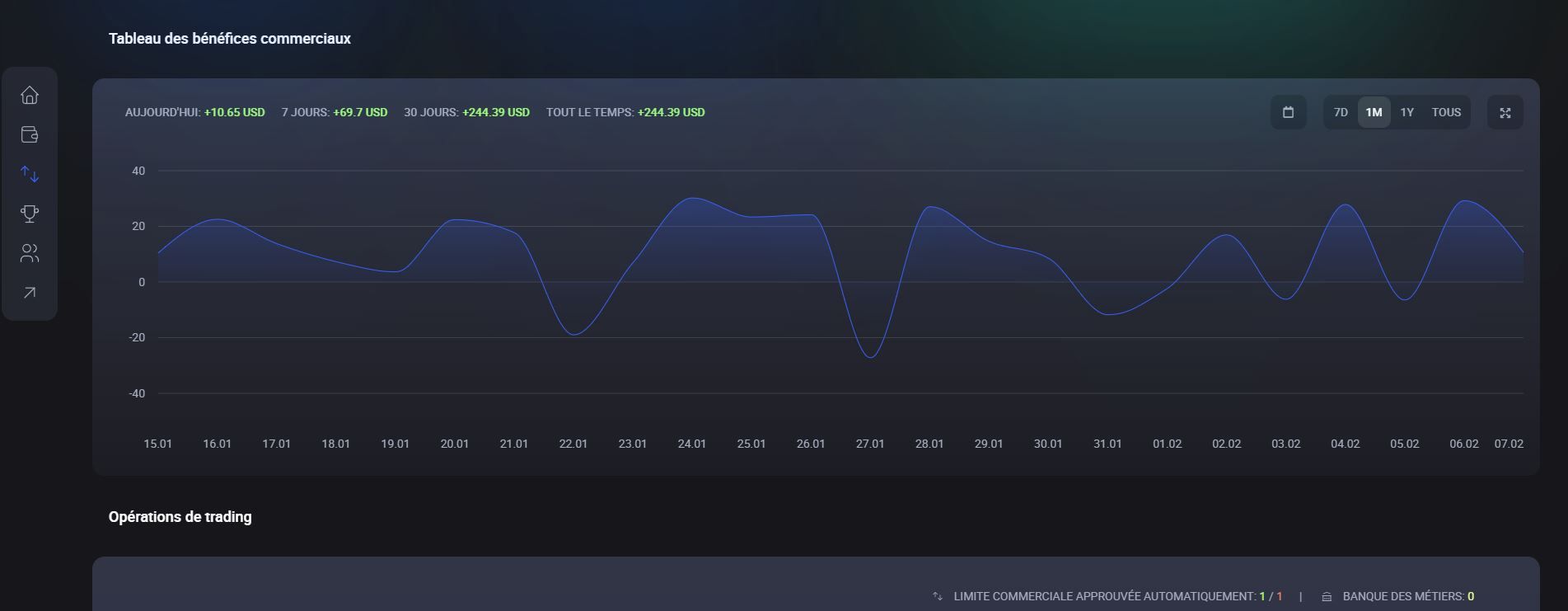Click the 15.01 date axis label
1568x611 pixels.
158,444
